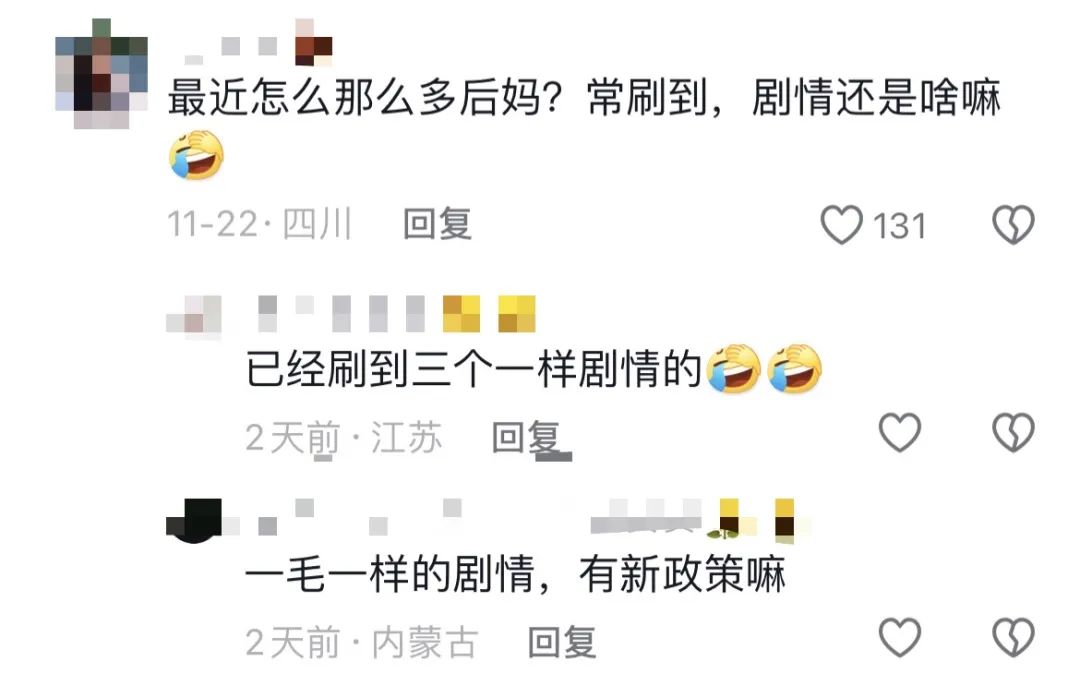The height and width of the screenshot is (674, 1080).
Task: Tap the 131 like count number
Action: click(x=899, y=226)
